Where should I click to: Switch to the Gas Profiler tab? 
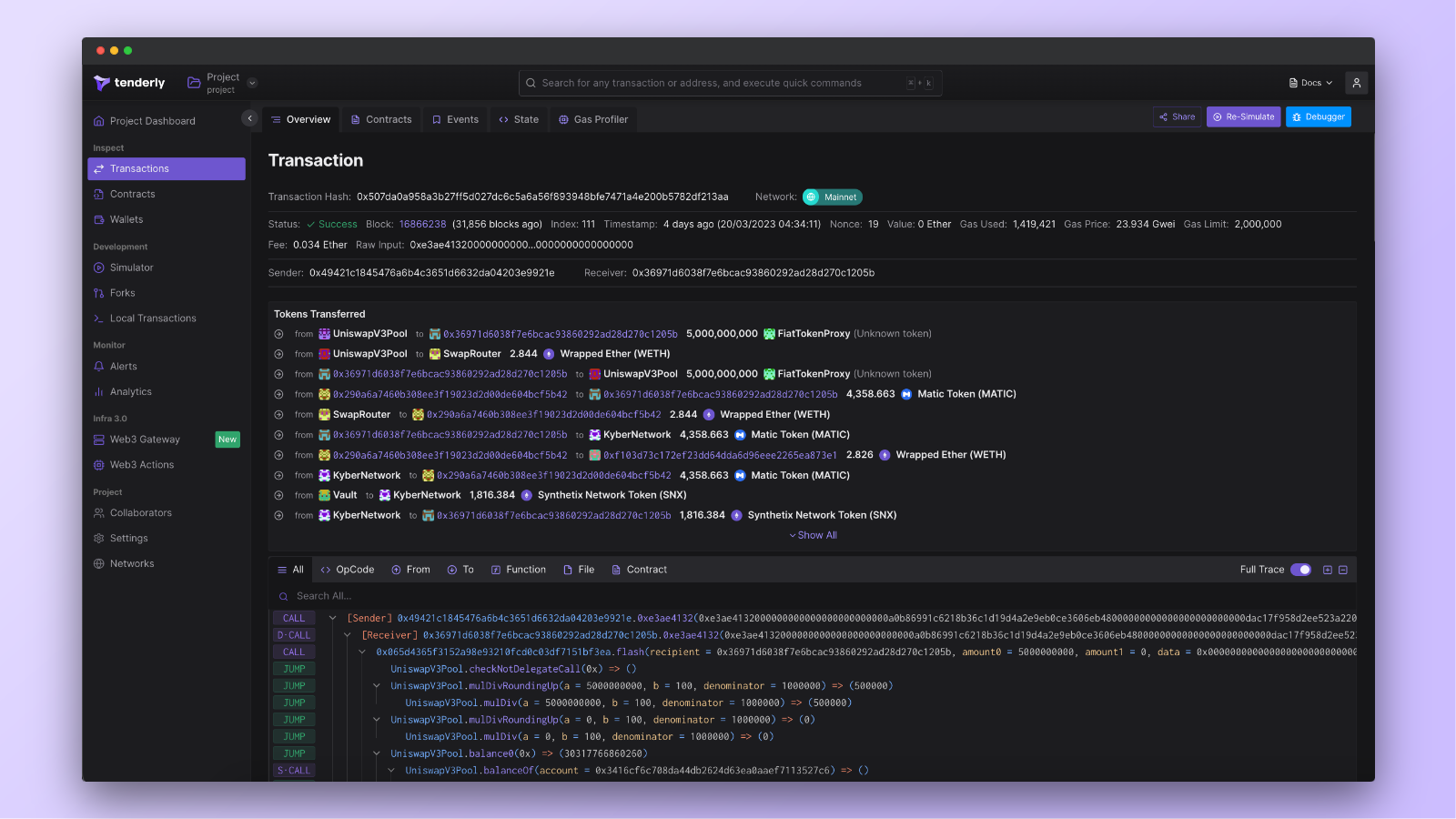[x=592, y=118]
